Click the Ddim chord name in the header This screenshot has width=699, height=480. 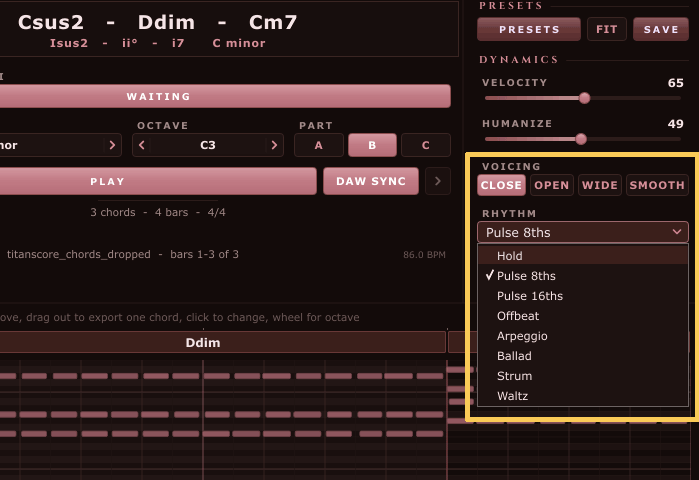166,22
